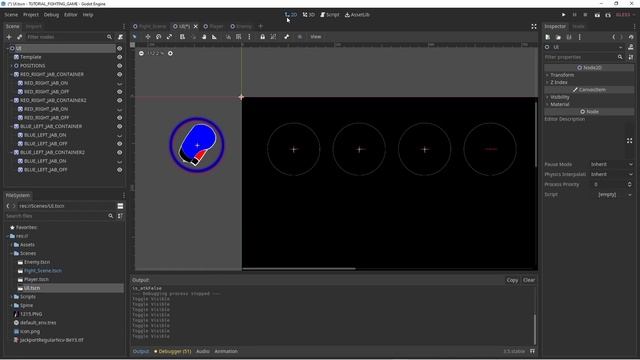This screenshot has width=640, height=360.
Task: Adjust the Process Priority stepper arrows
Action: tap(630, 184)
